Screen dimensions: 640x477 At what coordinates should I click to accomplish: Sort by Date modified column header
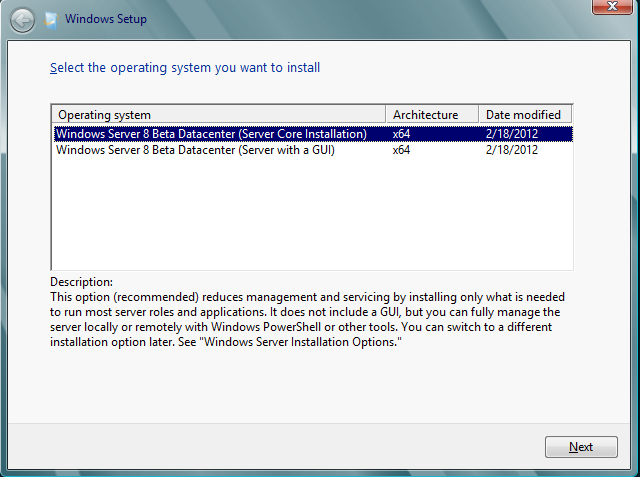525,115
